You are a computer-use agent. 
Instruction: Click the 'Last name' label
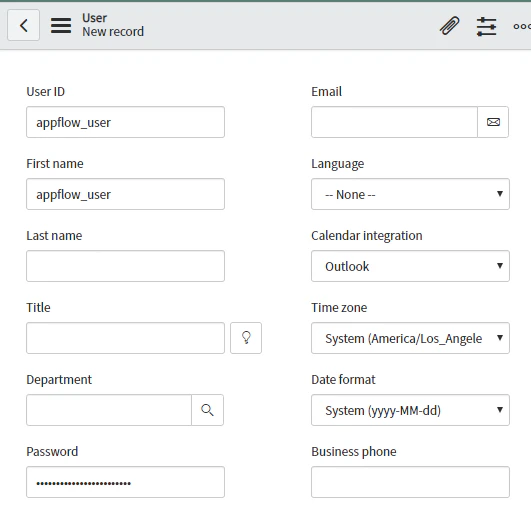coord(54,236)
